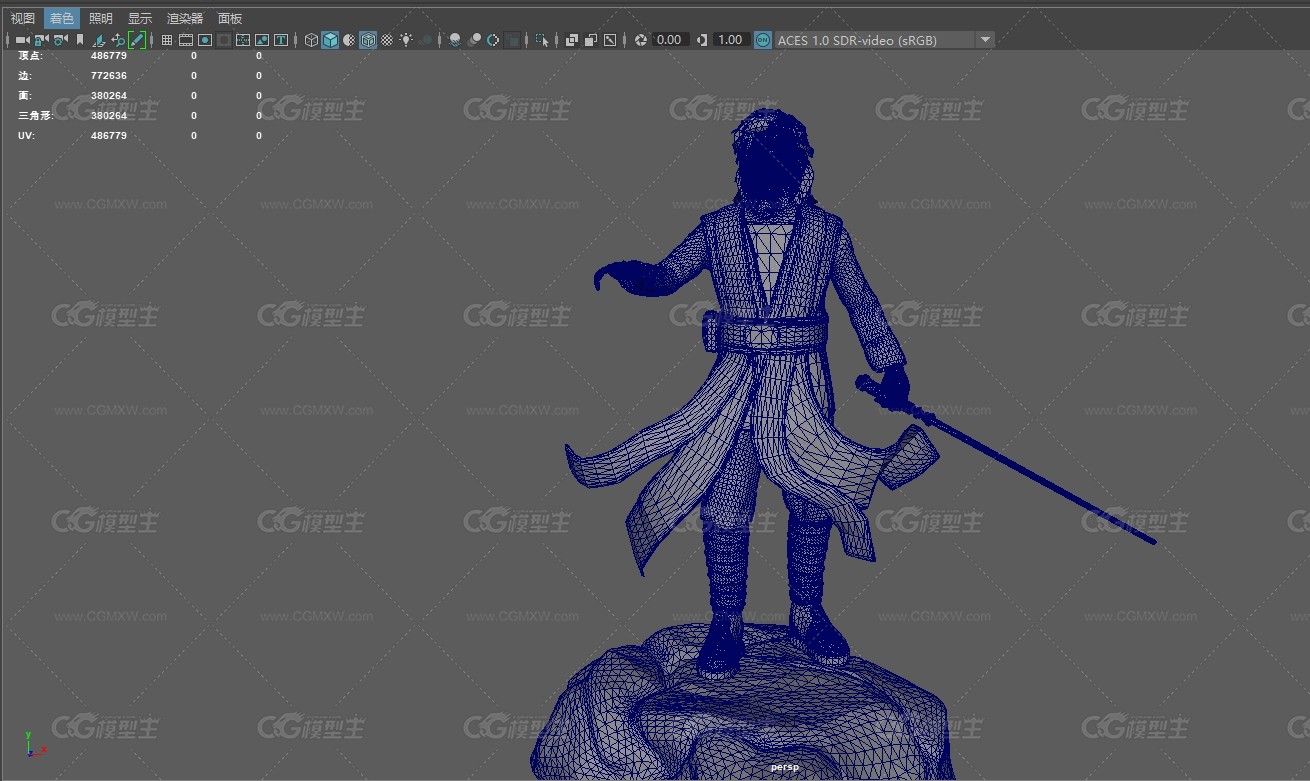Click the Select Camera icon
The height and width of the screenshot is (781, 1310).
22,40
